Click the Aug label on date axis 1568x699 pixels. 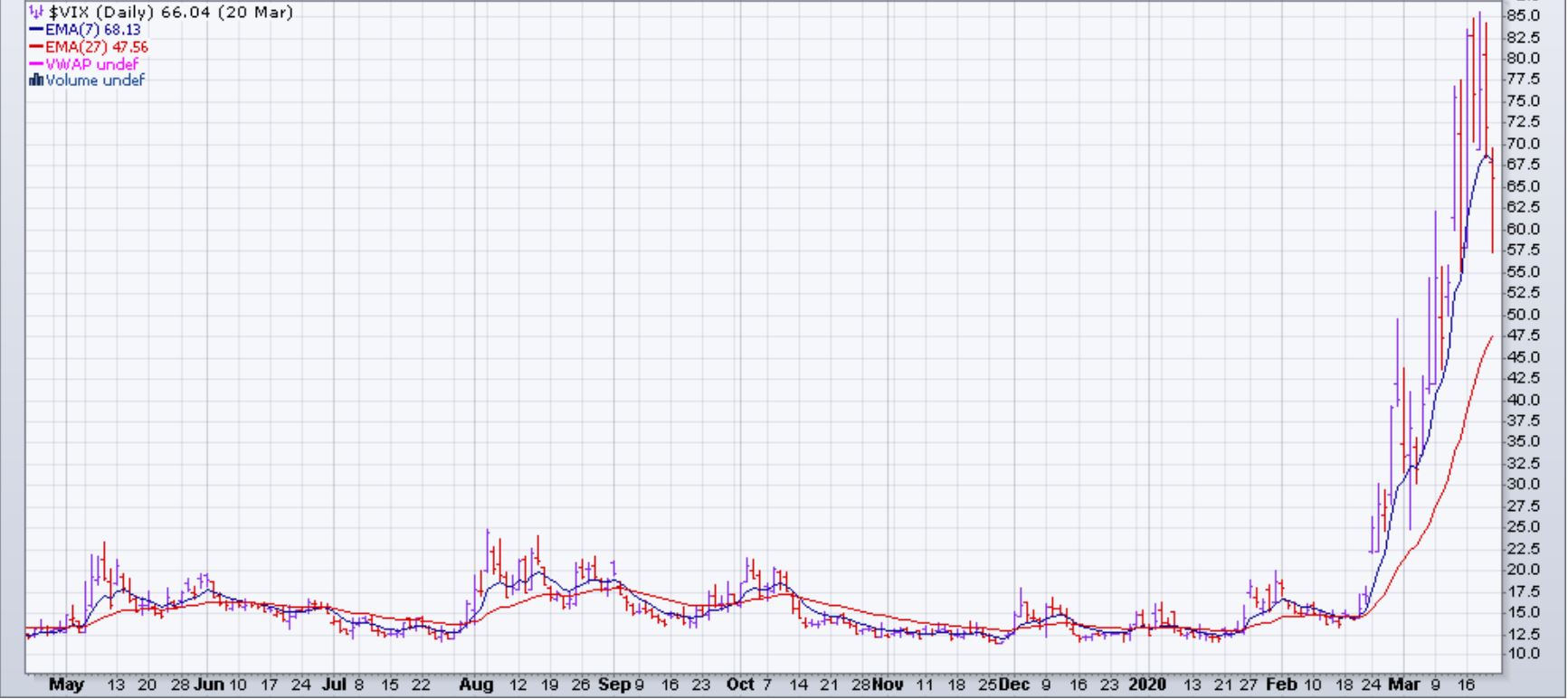tap(476, 685)
